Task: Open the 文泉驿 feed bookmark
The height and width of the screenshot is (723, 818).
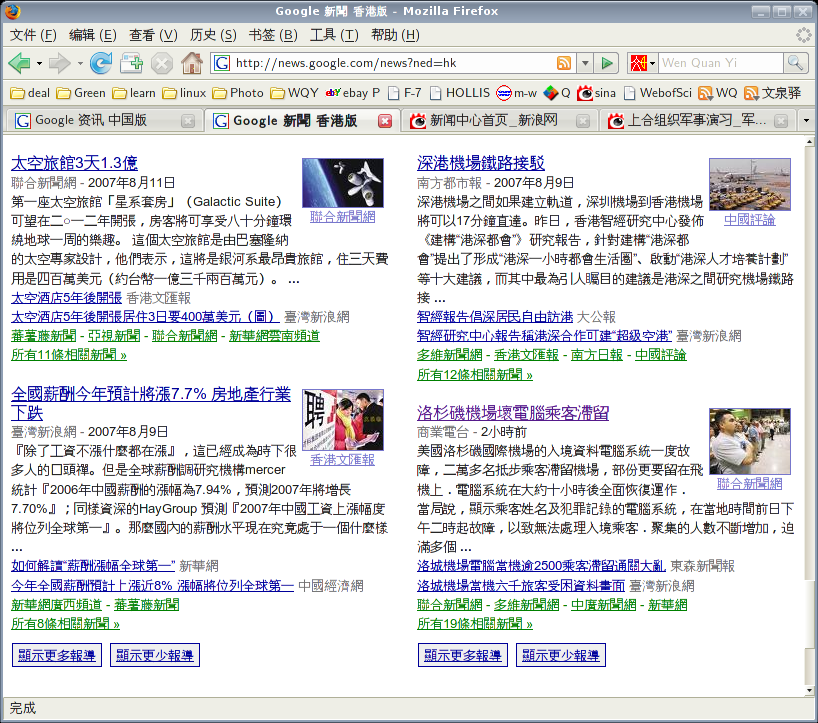Action: coord(773,93)
